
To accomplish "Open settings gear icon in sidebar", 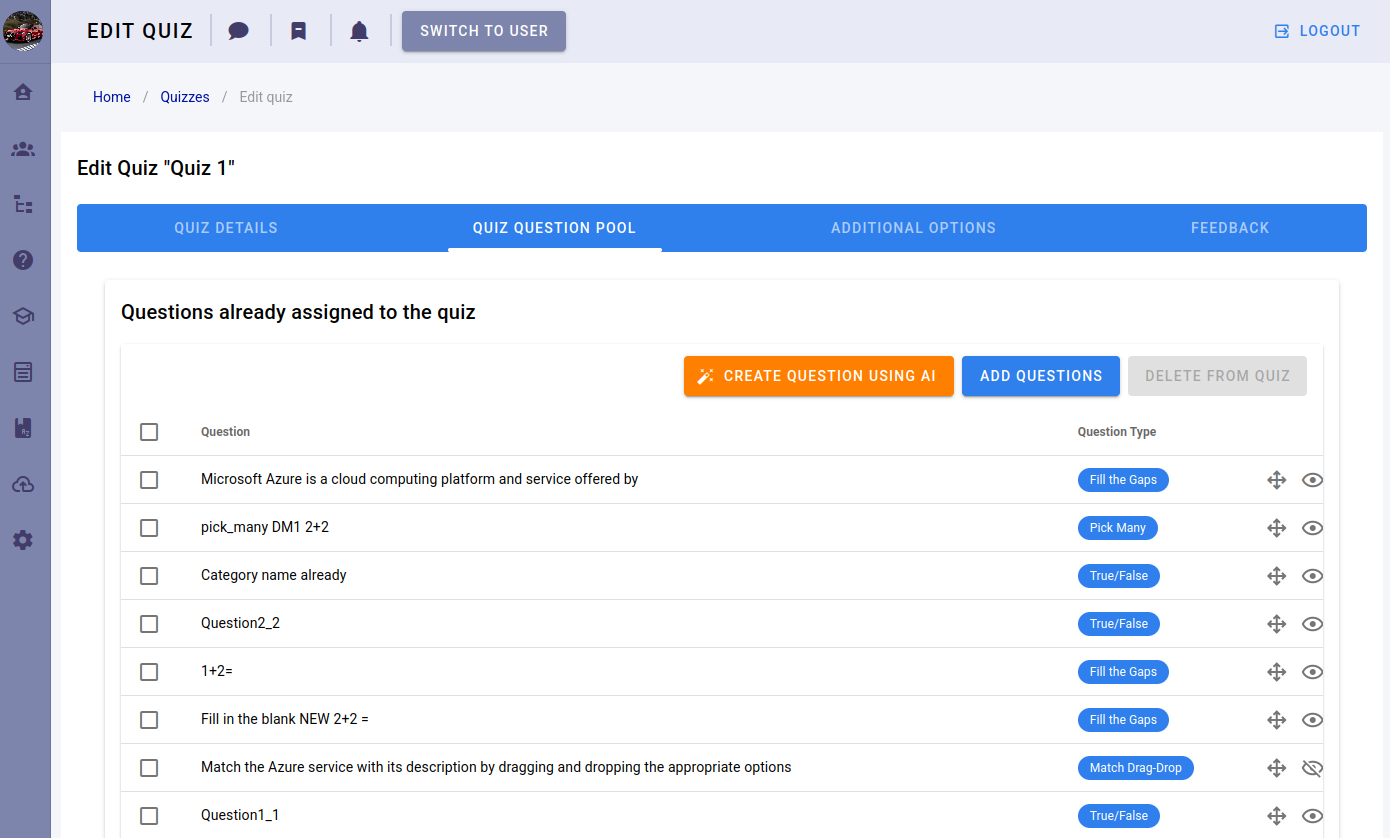I will [23, 540].
